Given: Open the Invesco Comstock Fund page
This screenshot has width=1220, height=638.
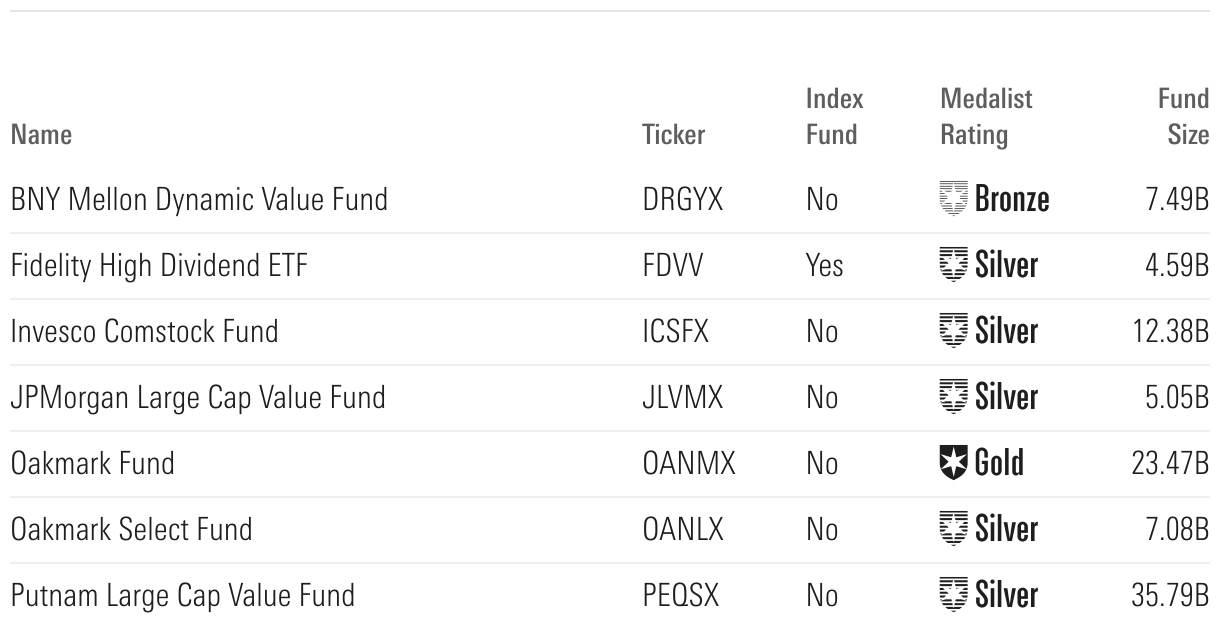Looking at the screenshot, I should click(144, 332).
